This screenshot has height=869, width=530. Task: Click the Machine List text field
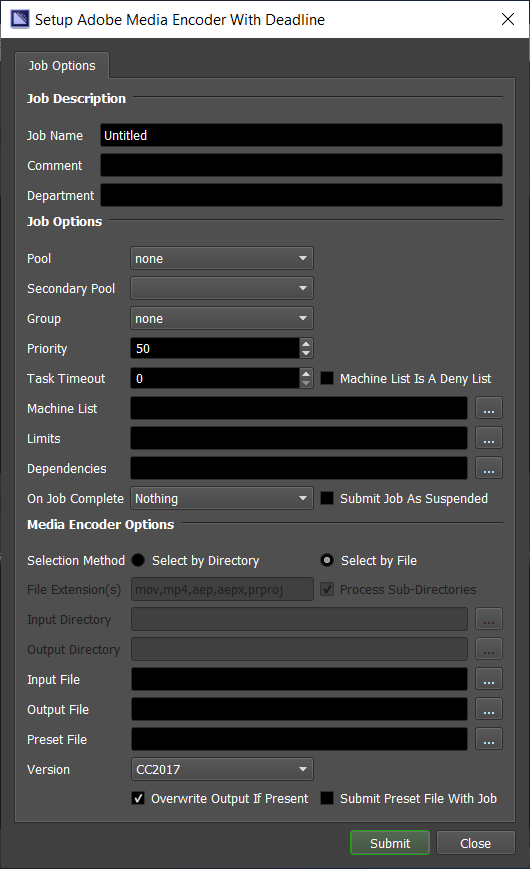(299, 408)
